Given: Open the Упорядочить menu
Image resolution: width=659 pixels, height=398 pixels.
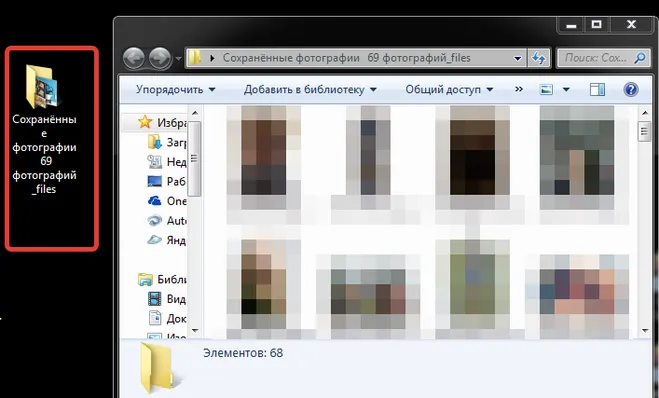Looking at the screenshot, I should coord(176,89).
